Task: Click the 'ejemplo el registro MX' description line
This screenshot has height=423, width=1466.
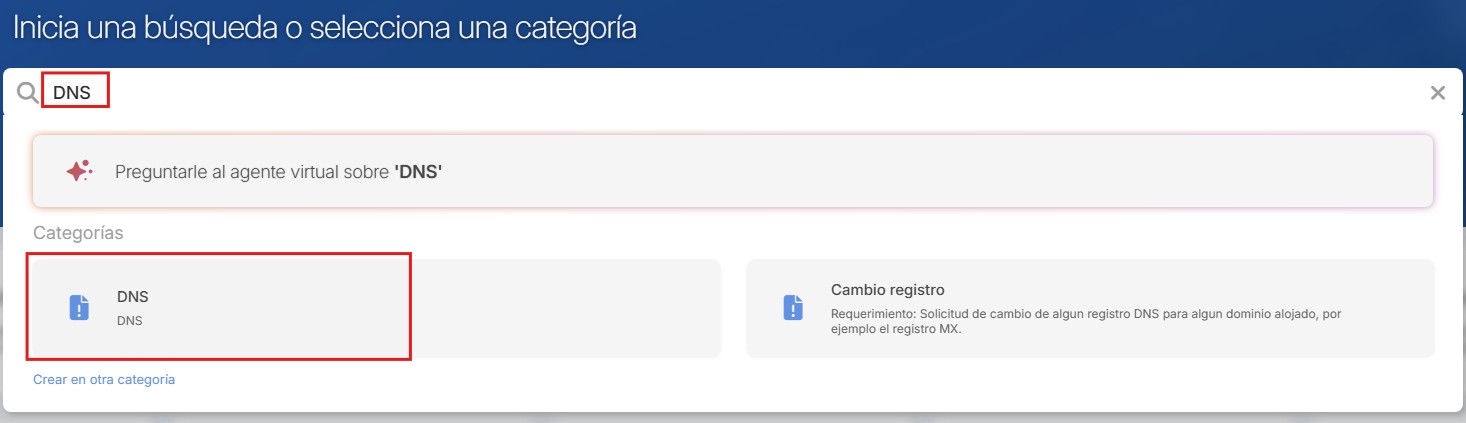Action: tap(896, 330)
